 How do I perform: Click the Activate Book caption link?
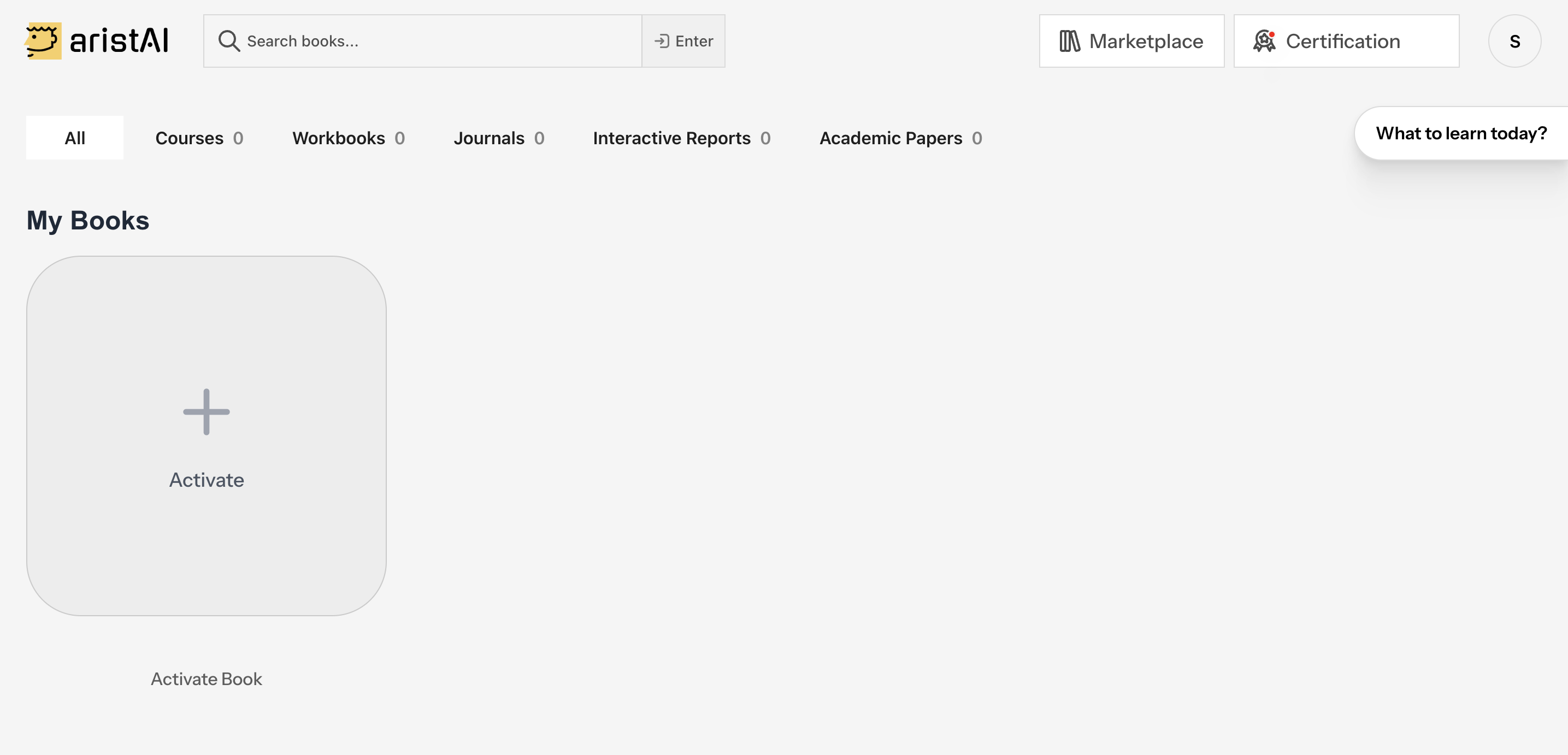coord(207,679)
